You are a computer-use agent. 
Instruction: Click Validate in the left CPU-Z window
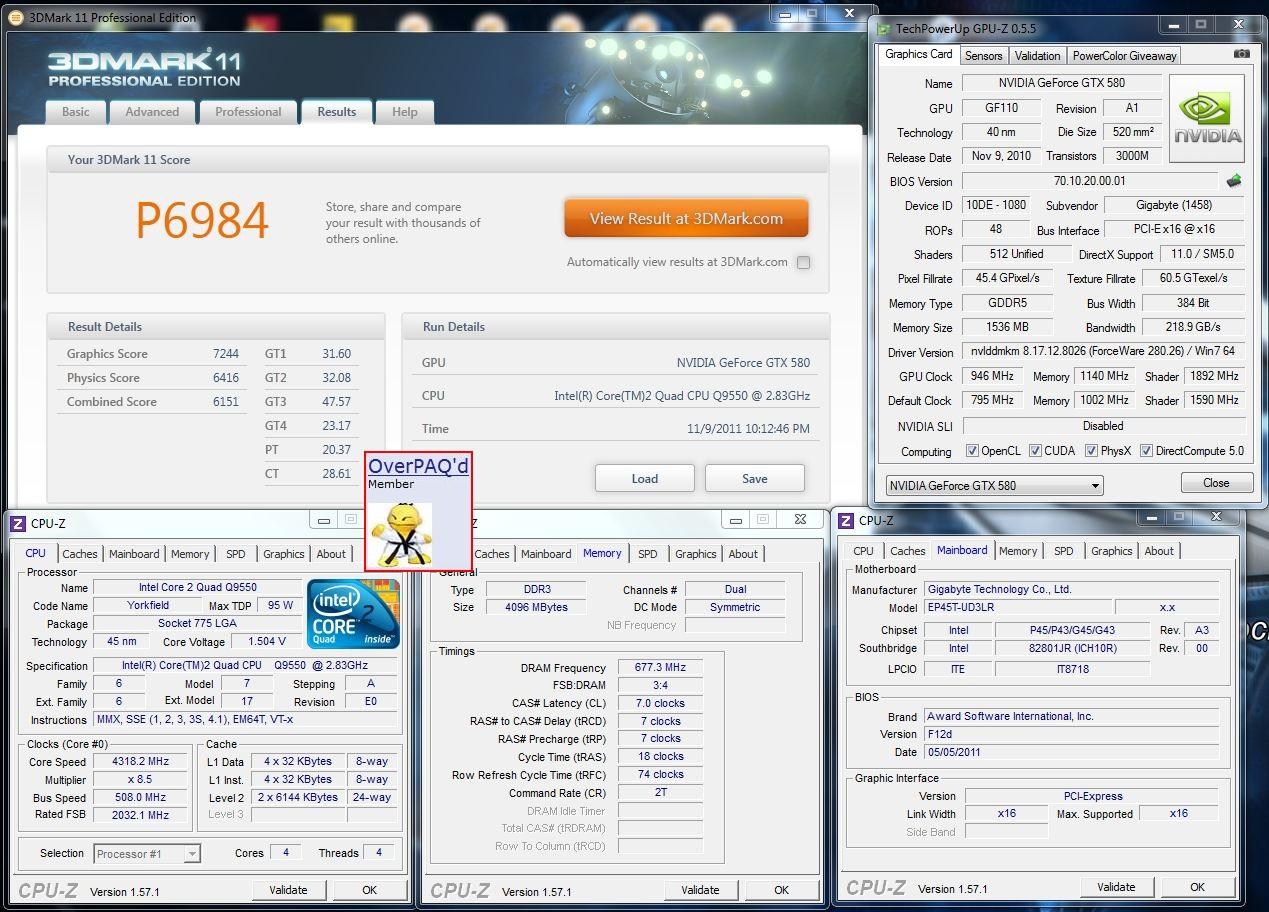pyautogui.click(x=288, y=890)
